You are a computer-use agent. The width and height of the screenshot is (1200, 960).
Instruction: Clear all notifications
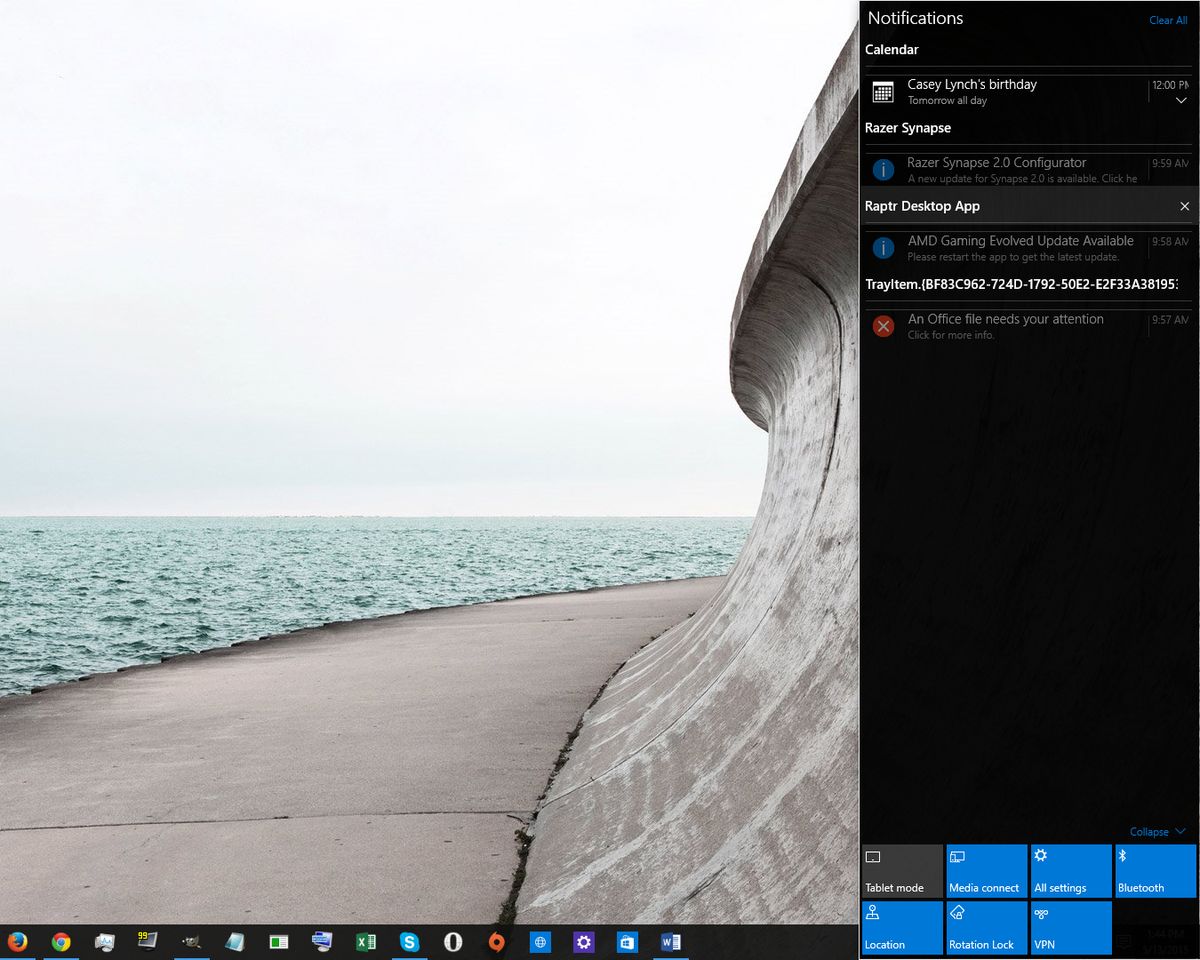click(1167, 20)
